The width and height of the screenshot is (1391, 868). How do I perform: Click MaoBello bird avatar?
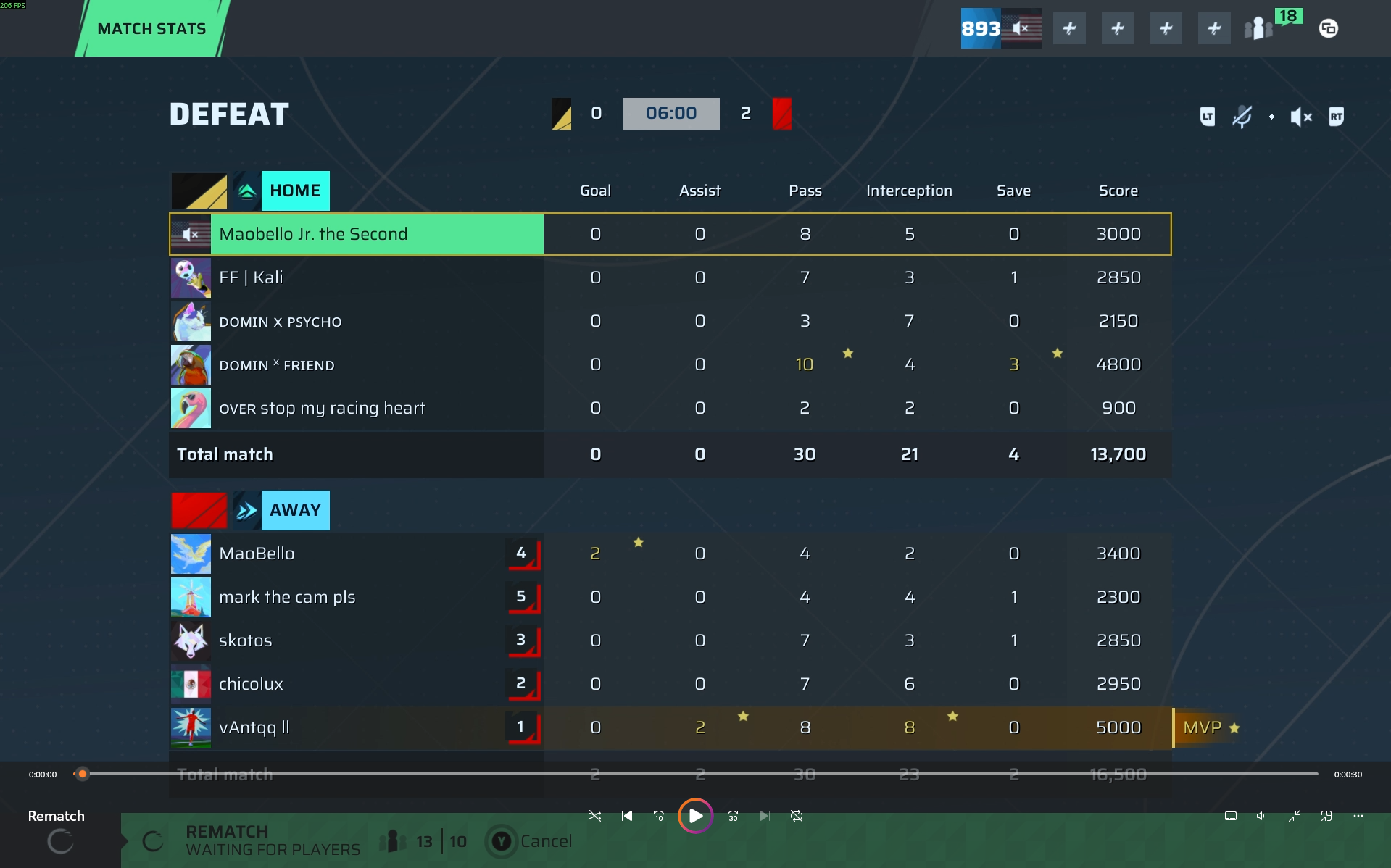coord(191,554)
